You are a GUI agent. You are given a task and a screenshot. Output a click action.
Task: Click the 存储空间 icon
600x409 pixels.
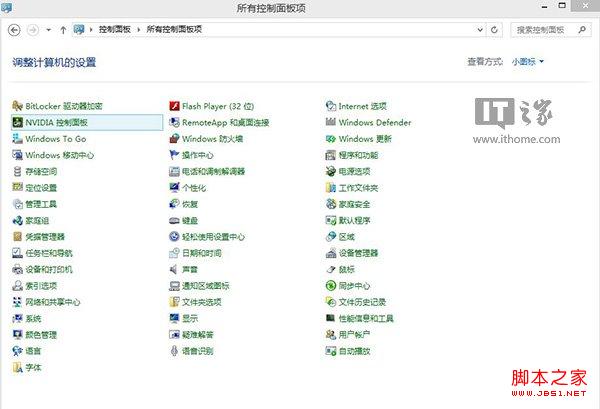(18, 171)
